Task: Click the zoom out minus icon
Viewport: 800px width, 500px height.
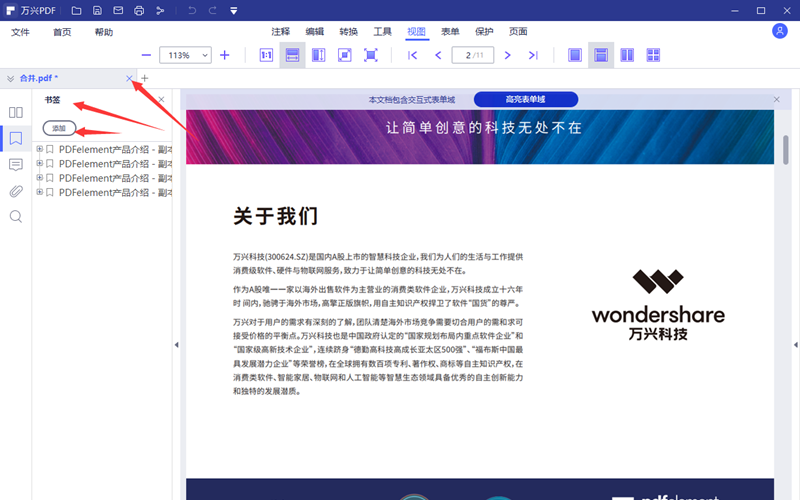Action: (x=147, y=55)
